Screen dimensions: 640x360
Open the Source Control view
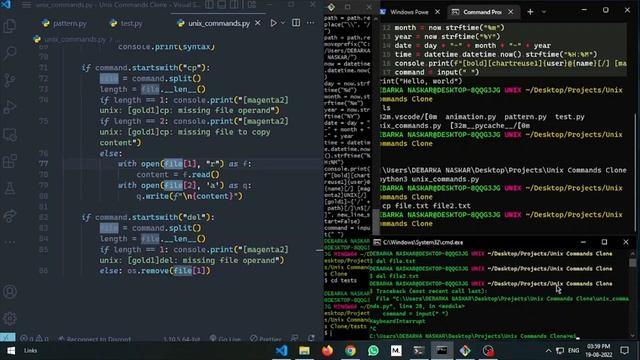click(10, 80)
